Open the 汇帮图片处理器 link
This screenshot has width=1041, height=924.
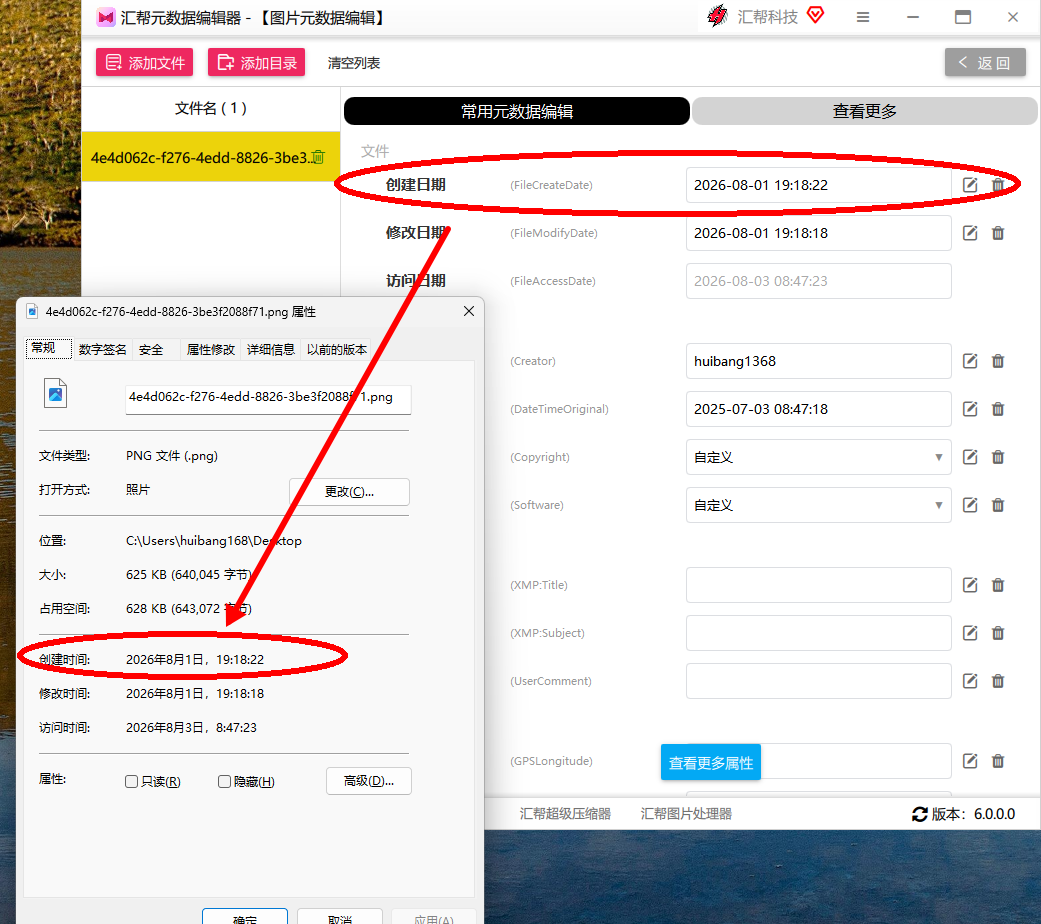click(x=686, y=814)
